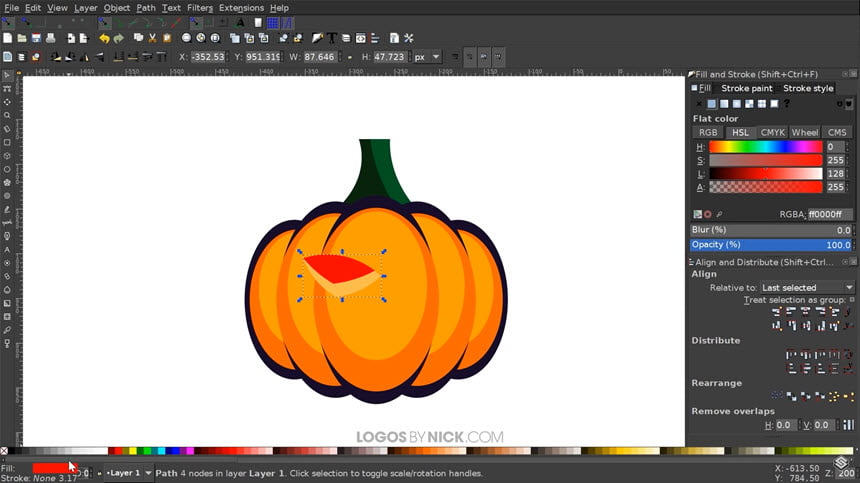Choose Unset paint question mark option
Screen dimensions: 860x483
[787, 104]
